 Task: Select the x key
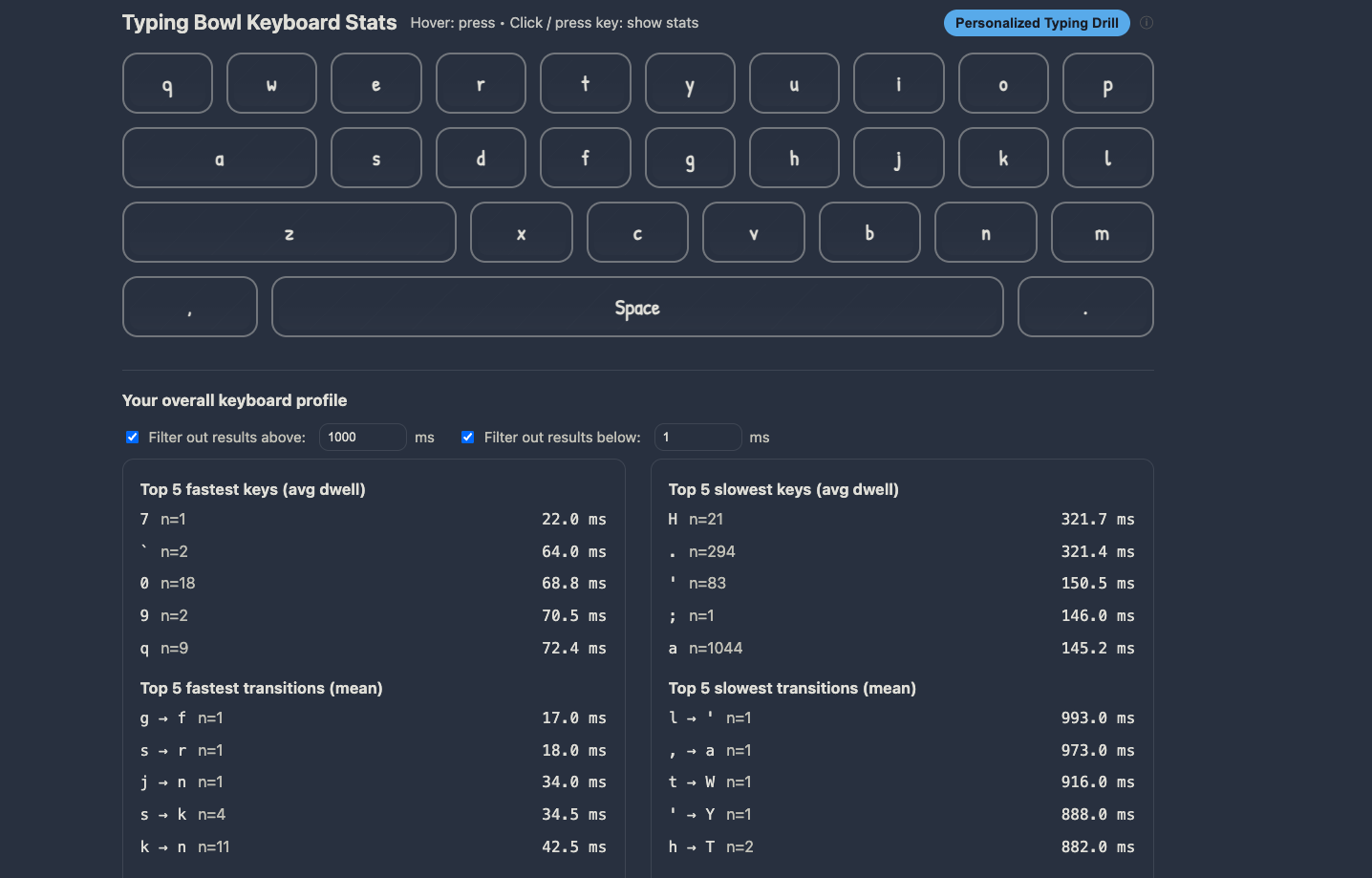click(522, 232)
